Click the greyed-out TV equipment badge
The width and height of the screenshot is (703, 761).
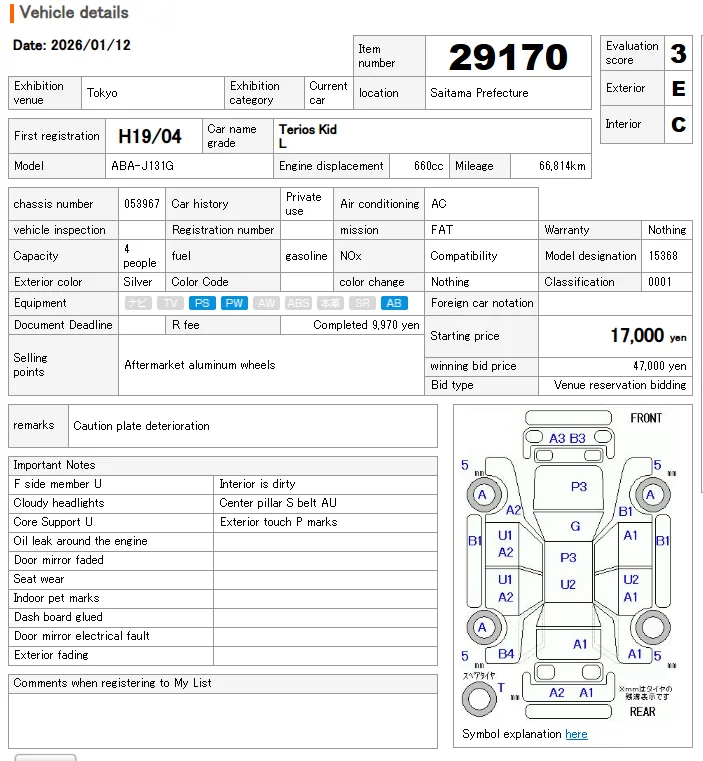170,303
